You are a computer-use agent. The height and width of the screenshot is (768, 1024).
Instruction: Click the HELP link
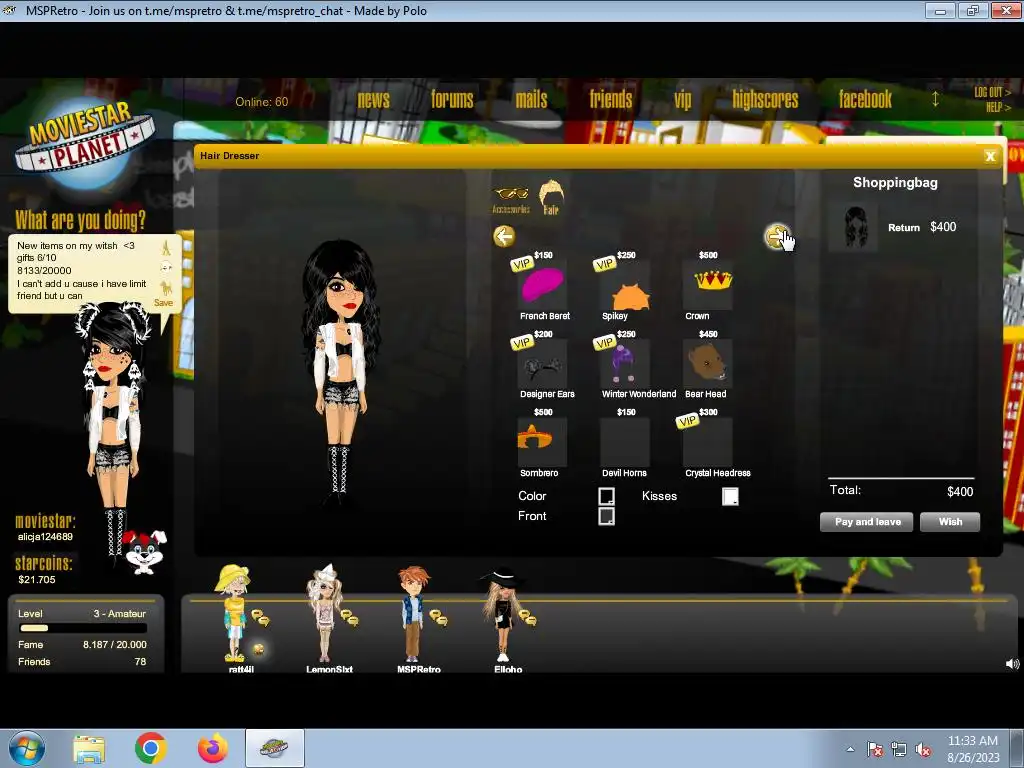pos(998,107)
